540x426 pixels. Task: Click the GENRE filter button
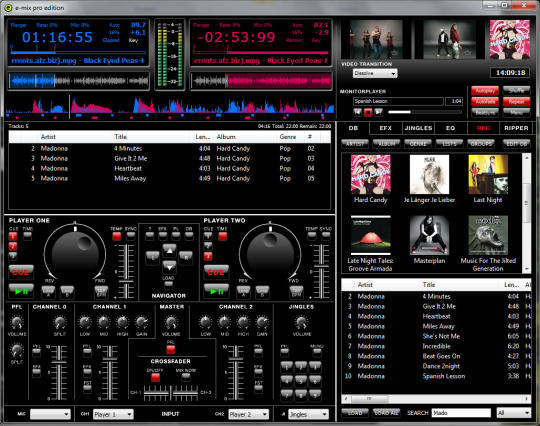point(418,144)
